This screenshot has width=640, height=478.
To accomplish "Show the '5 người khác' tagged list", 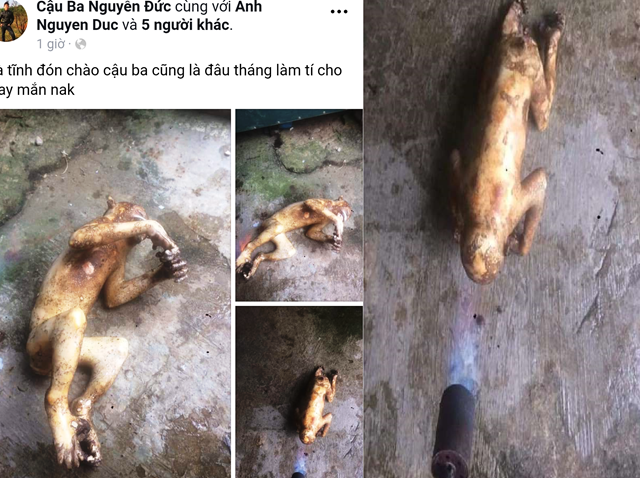I will 185,25.
